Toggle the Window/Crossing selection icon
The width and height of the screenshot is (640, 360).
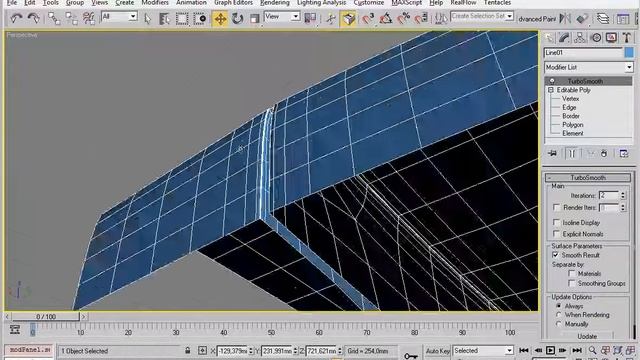pos(200,18)
